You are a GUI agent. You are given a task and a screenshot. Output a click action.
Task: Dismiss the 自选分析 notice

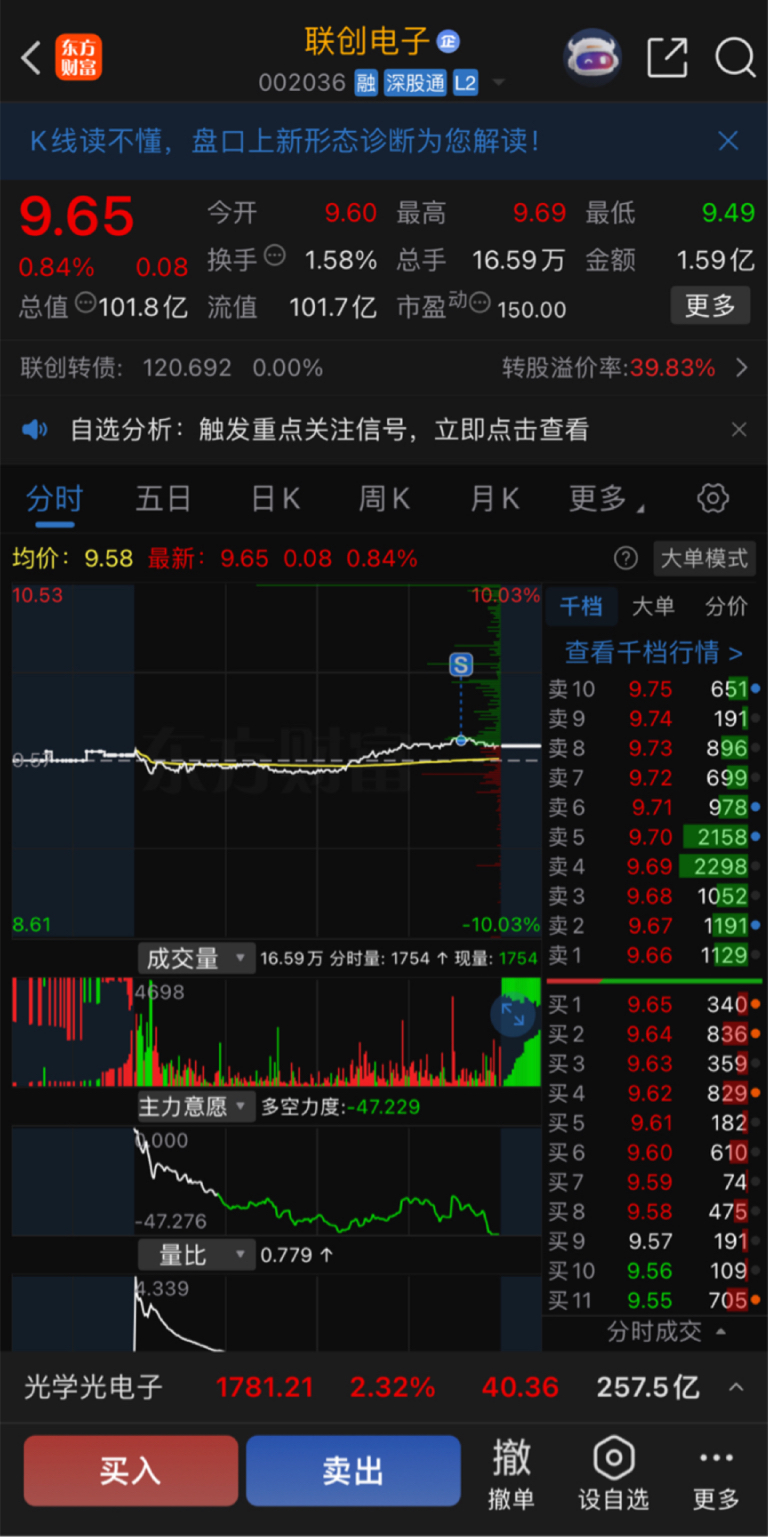click(739, 430)
